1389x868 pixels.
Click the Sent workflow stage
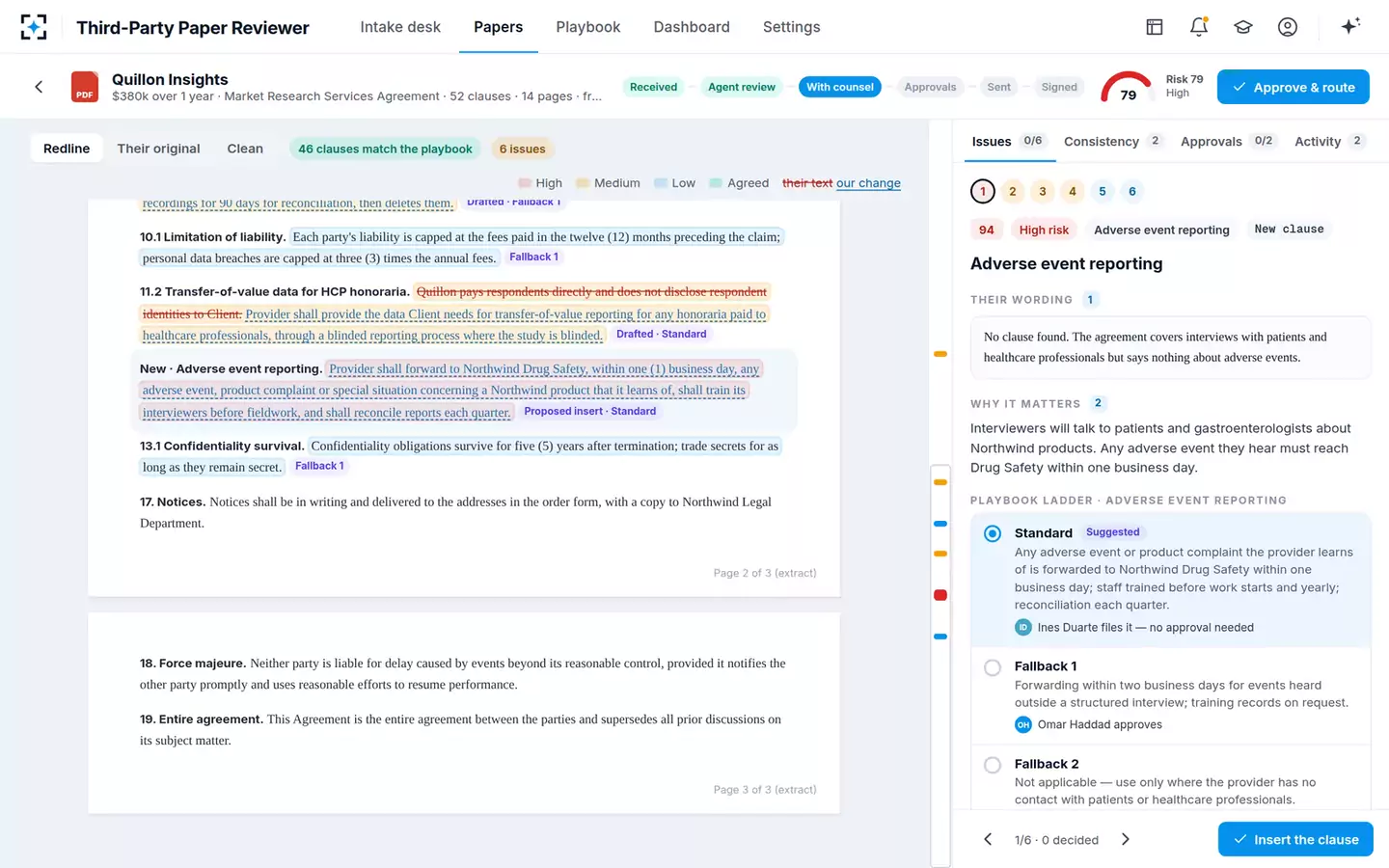tap(998, 87)
